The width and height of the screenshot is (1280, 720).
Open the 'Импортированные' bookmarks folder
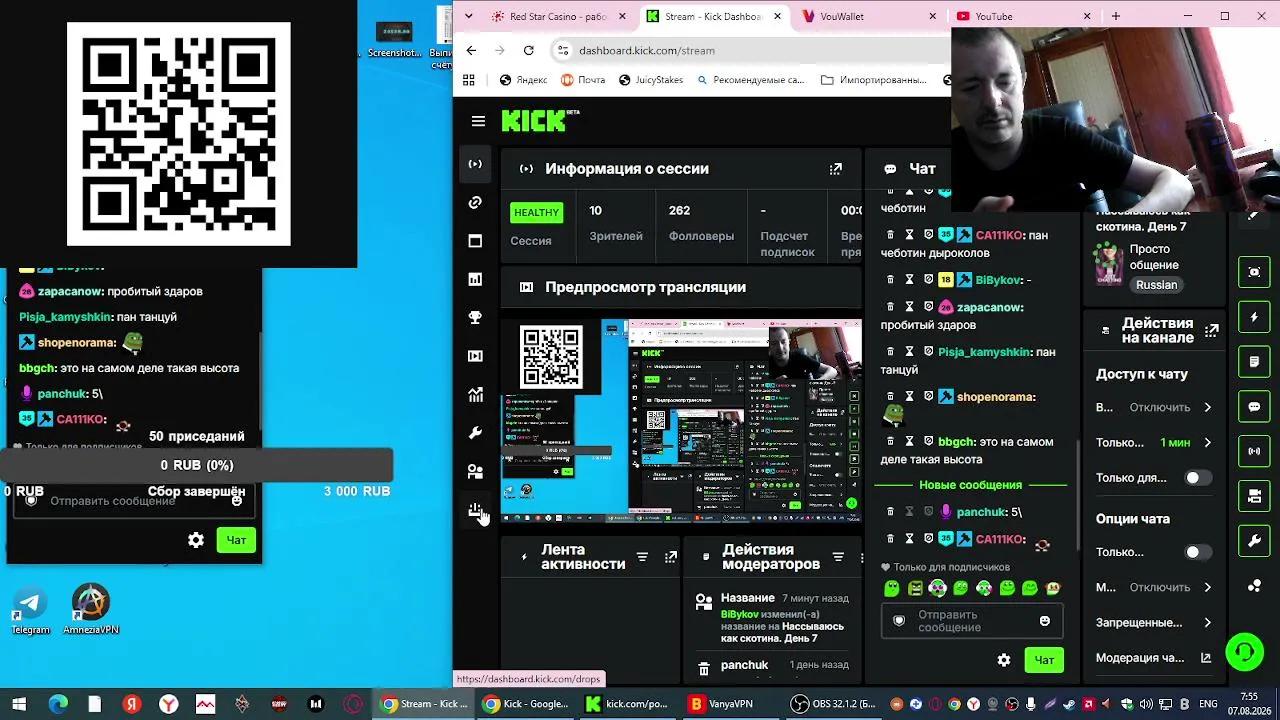[873, 80]
